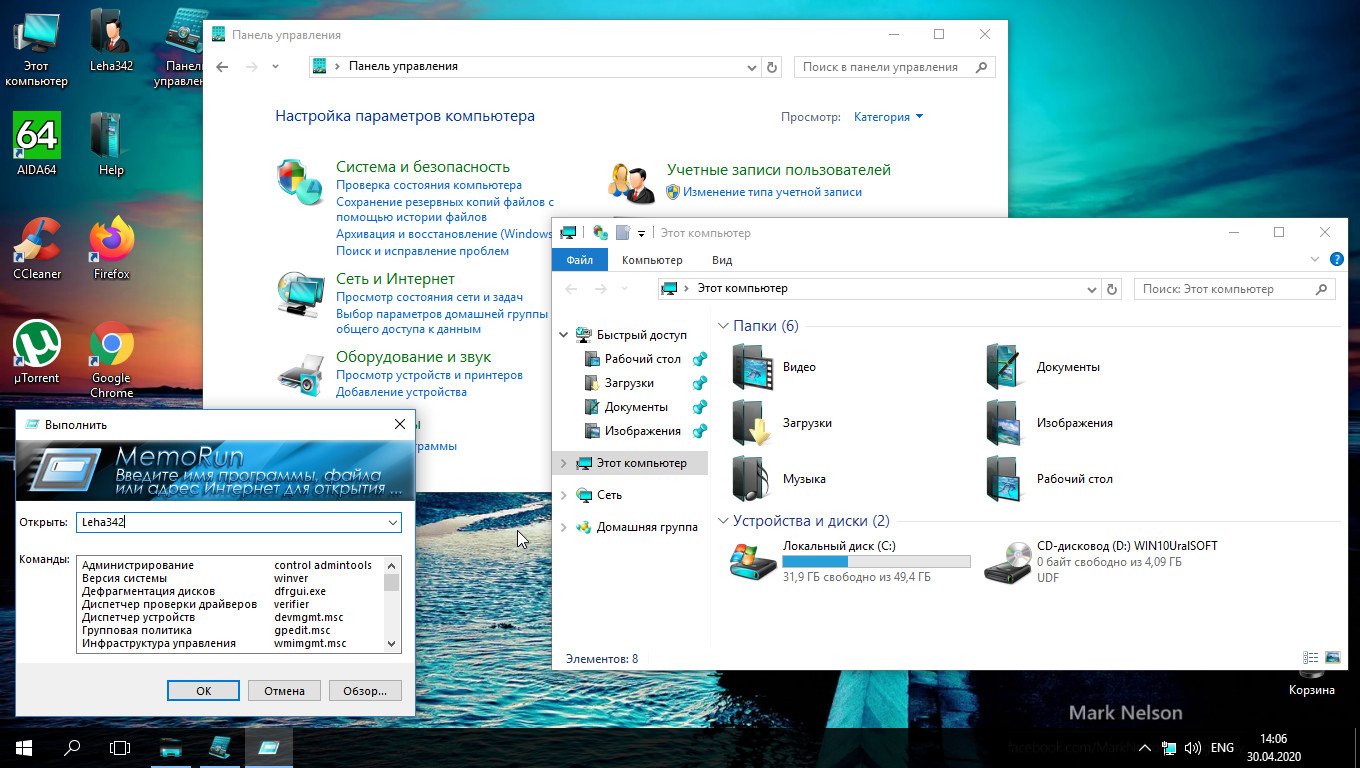This screenshot has height=768, width=1360.
Task: Expand Control Panel address history dropdown
Action: point(752,67)
